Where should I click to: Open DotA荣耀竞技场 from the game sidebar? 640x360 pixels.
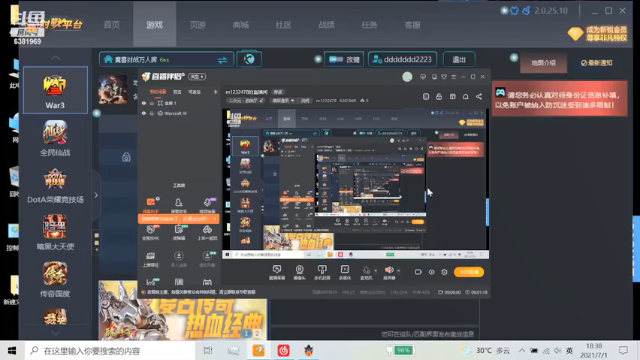(55, 186)
